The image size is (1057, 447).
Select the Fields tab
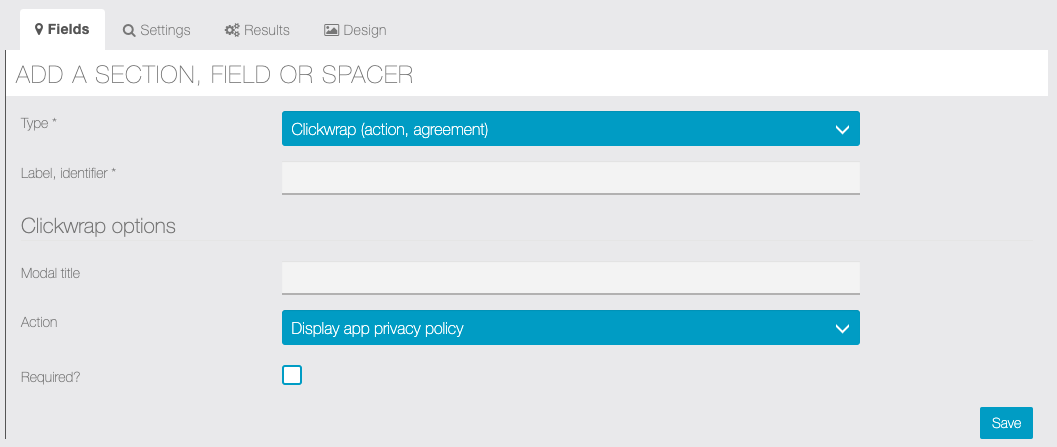(62, 30)
